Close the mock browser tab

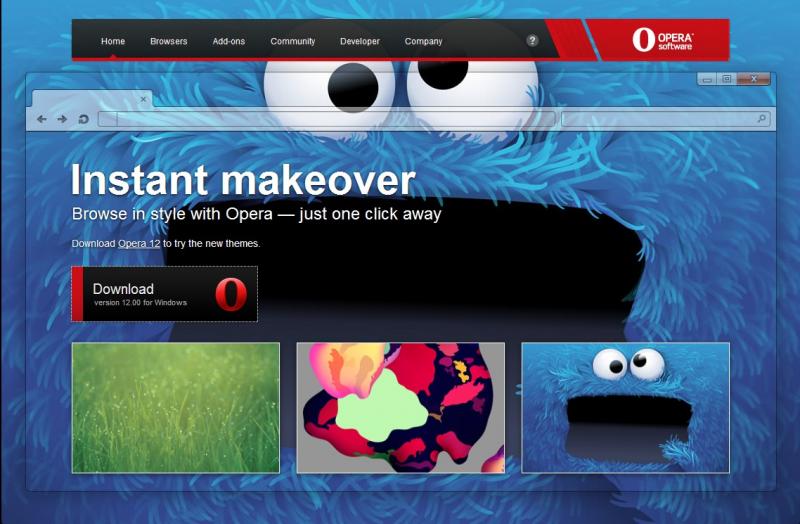(x=143, y=99)
